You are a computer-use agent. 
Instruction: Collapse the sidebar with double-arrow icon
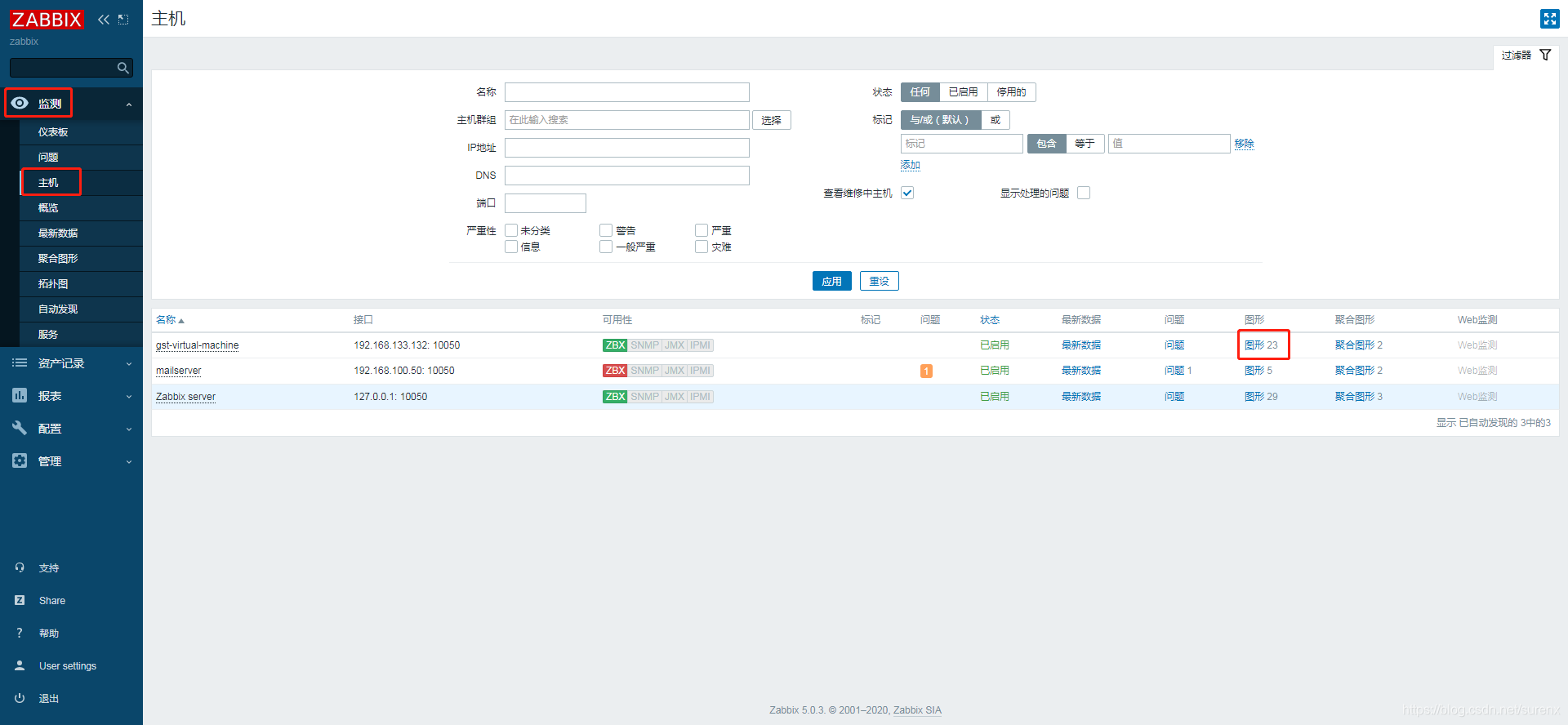(104, 20)
